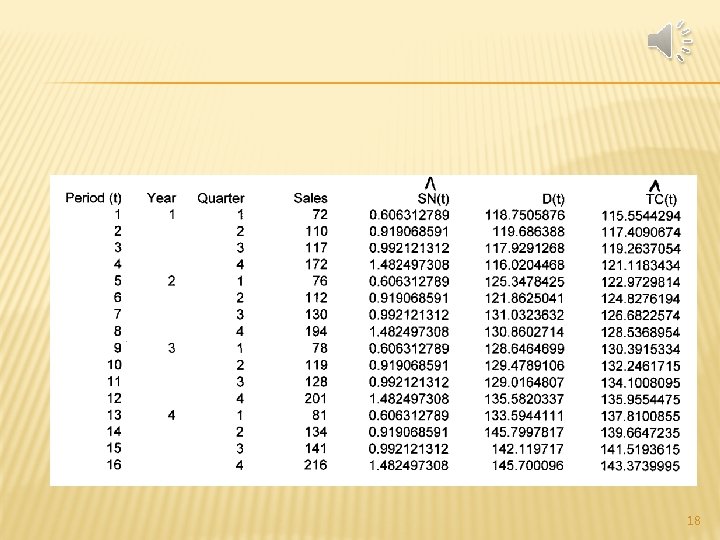Screen dimensions: 720x540
Task: Select the Sales value 194
Action: (x=316, y=332)
